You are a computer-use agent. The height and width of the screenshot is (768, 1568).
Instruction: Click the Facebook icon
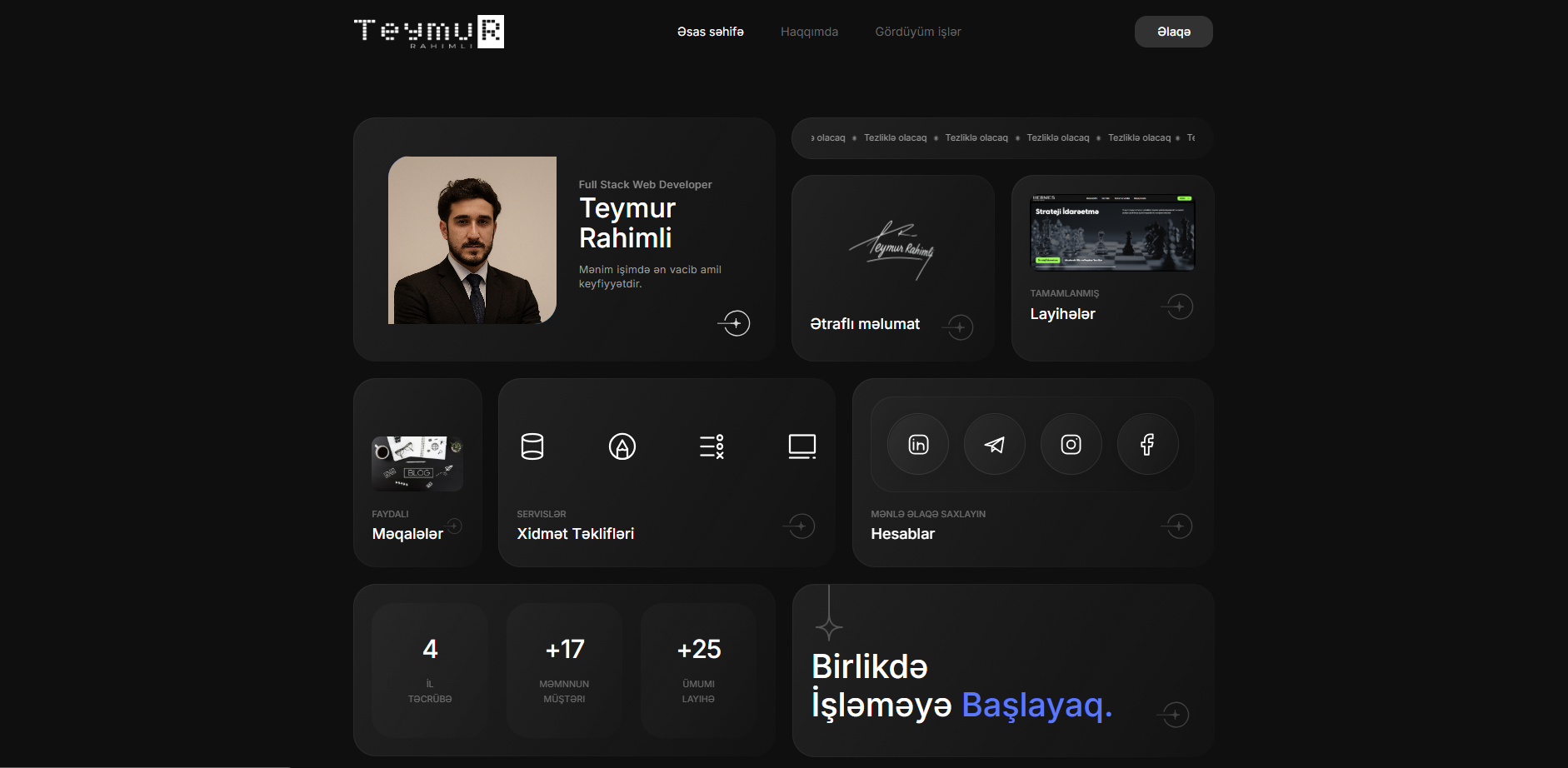tap(1148, 444)
